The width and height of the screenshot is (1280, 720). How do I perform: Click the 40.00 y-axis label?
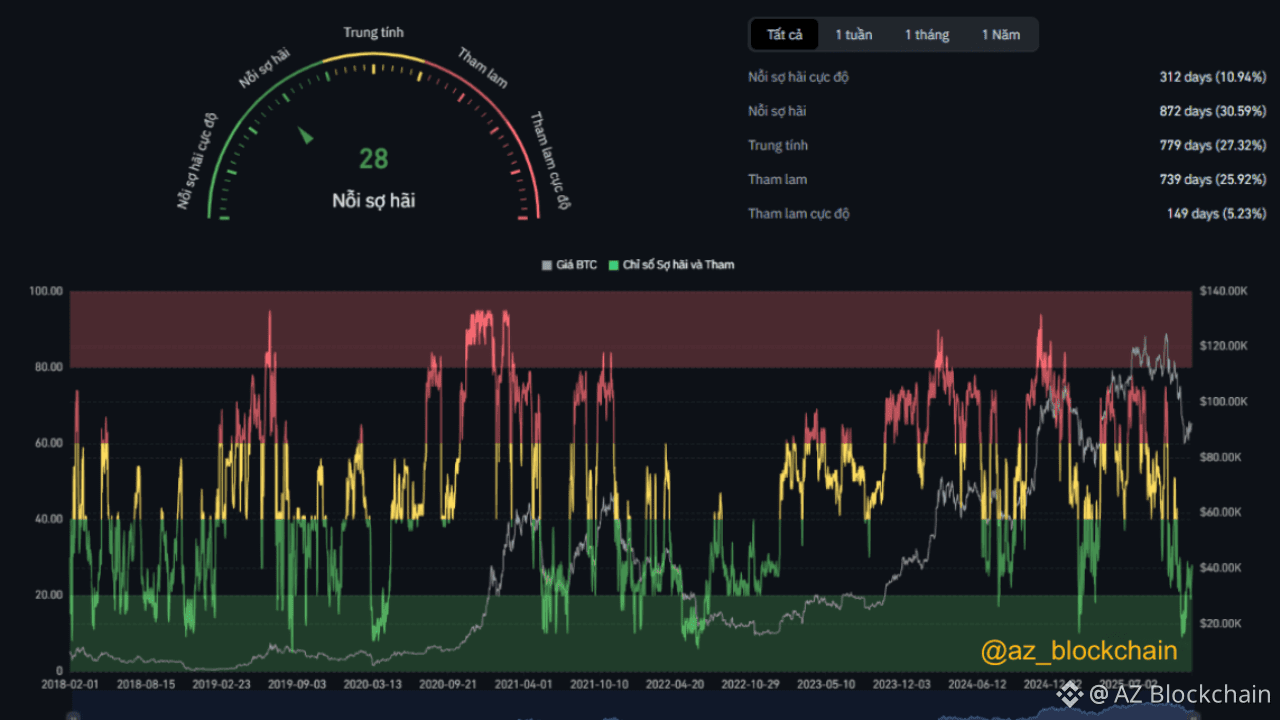tap(49, 519)
